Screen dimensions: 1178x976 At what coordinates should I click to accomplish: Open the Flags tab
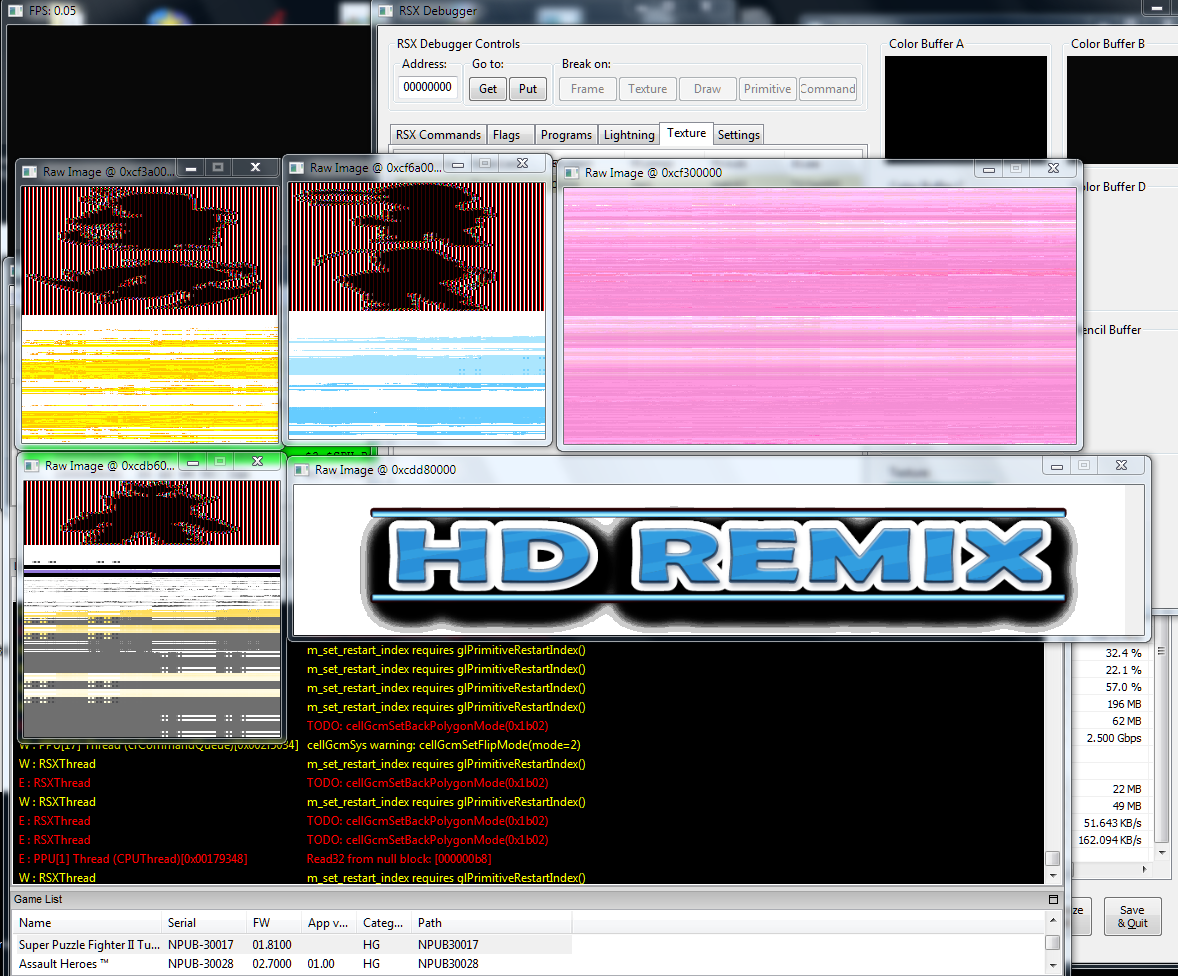(507, 135)
